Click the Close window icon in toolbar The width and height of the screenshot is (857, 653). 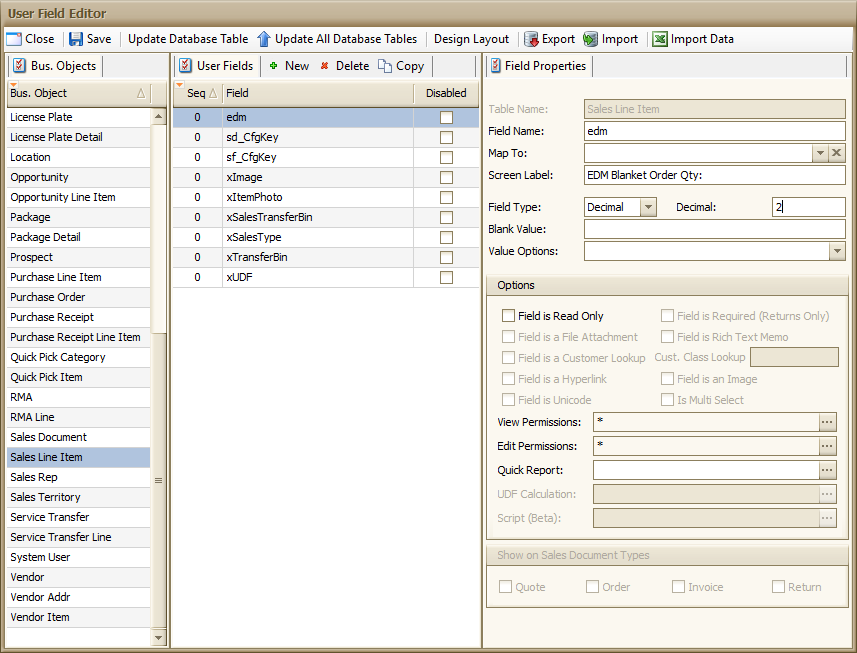pyautogui.click(x=14, y=39)
